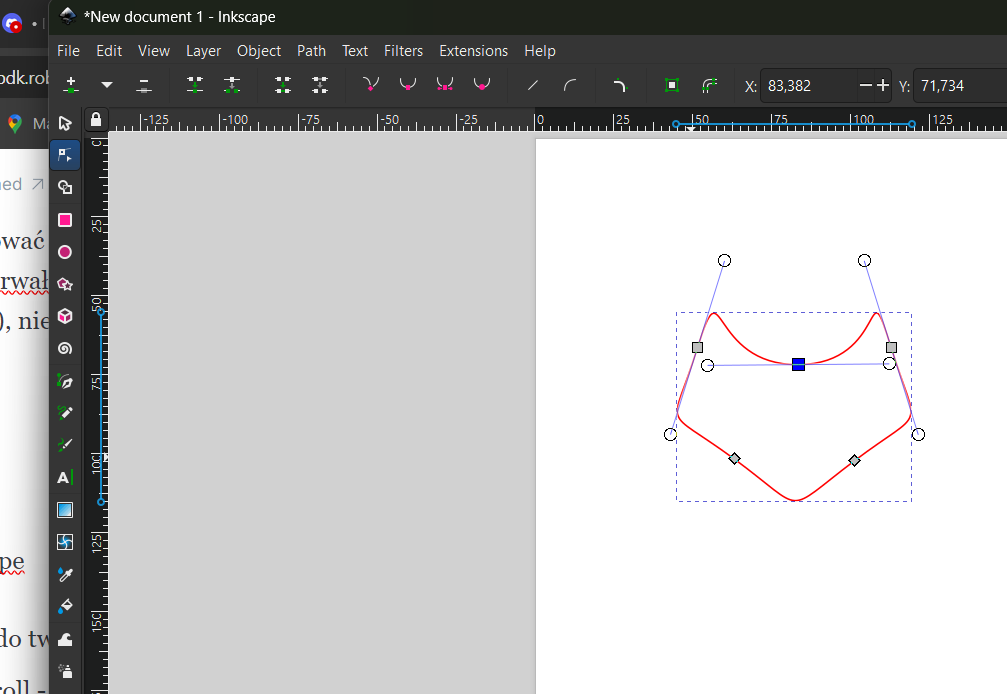Select the blue selected node on path
Viewport: 1007px width, 694px height.
[x=798, y=365]
